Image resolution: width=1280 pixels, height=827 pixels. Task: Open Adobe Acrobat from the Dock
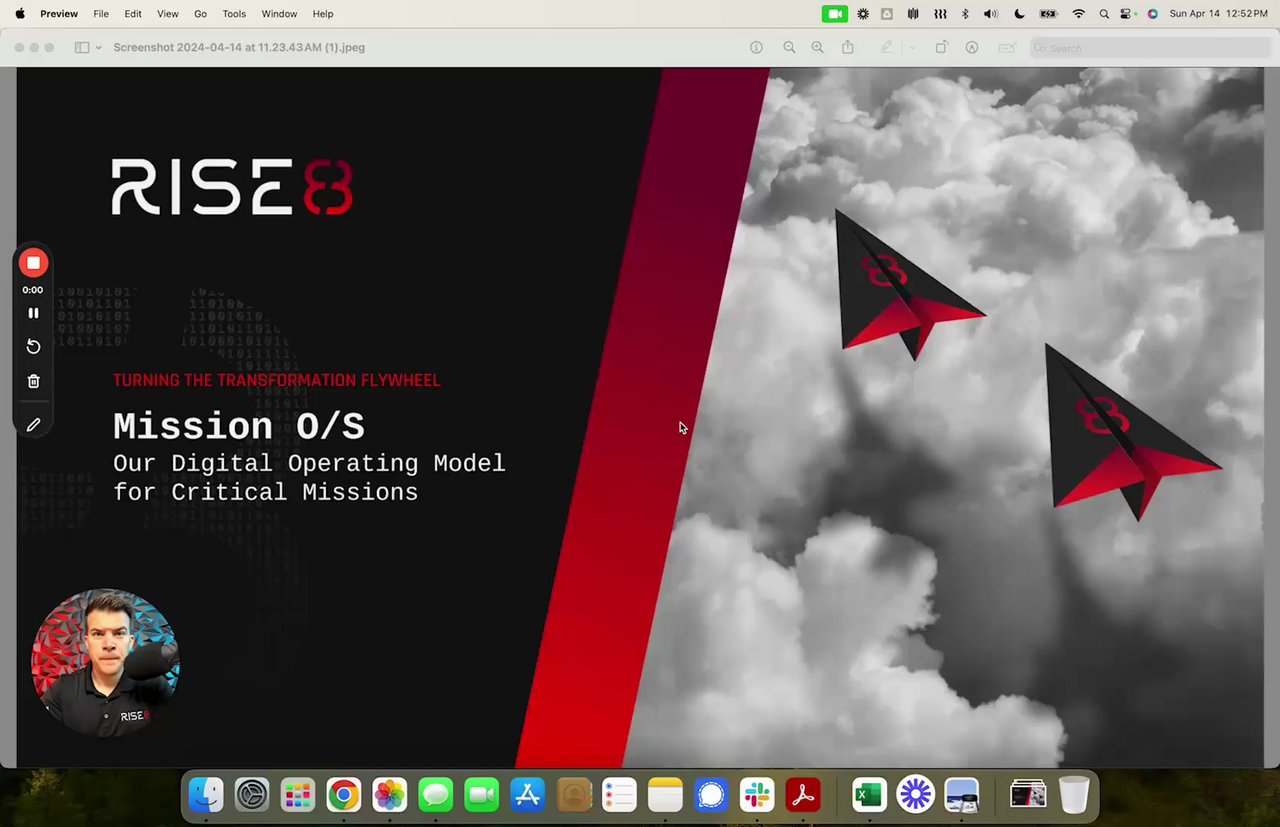pos(803,795)
